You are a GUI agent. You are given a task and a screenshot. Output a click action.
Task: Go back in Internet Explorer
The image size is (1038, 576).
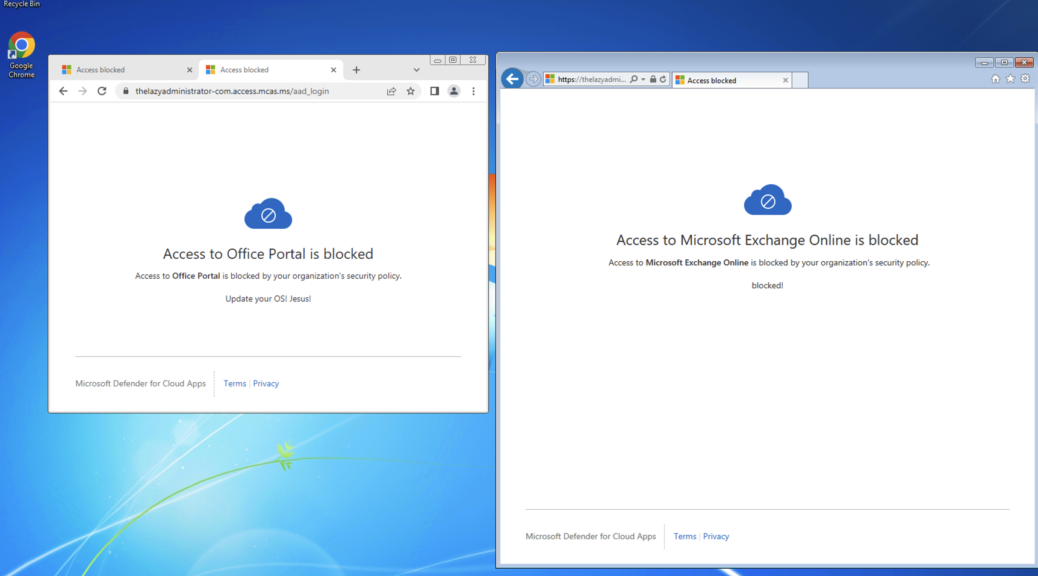pos(512,79)
